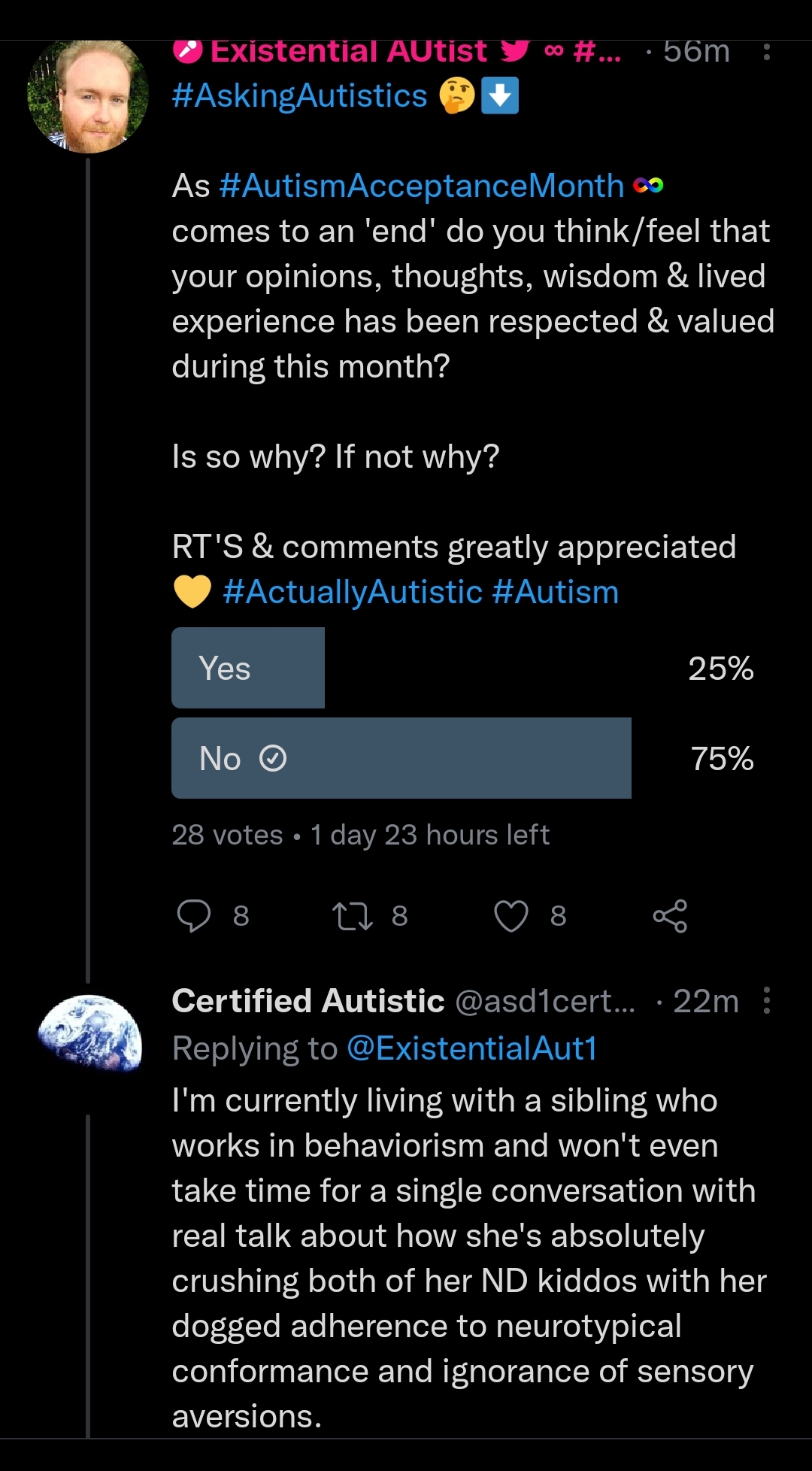Tap Existential AUtist display name
Image resolution: width=812 pixels, height=1471 pixels.
[348, 52]
